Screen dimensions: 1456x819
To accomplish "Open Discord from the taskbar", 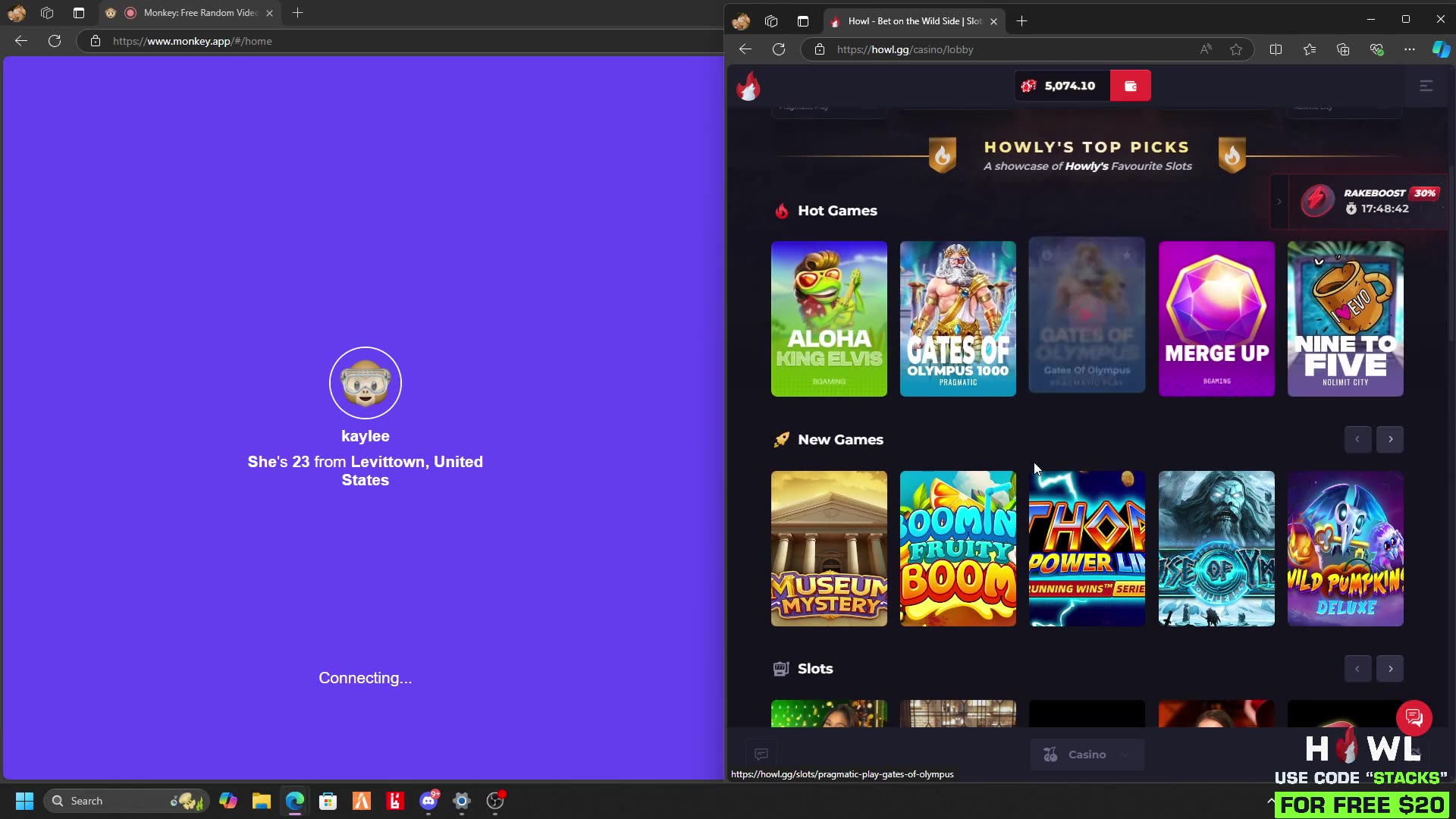I will (428, 801).
